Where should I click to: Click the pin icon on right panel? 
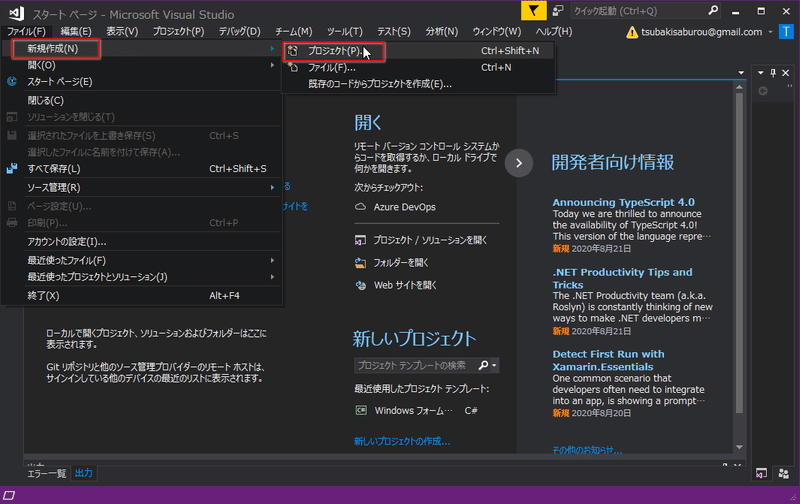coord(773,73)
